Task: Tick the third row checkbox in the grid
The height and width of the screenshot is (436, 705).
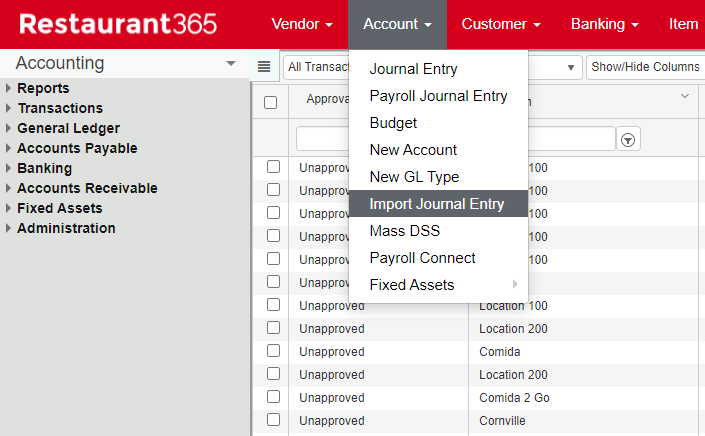Action: coord(273,213)
